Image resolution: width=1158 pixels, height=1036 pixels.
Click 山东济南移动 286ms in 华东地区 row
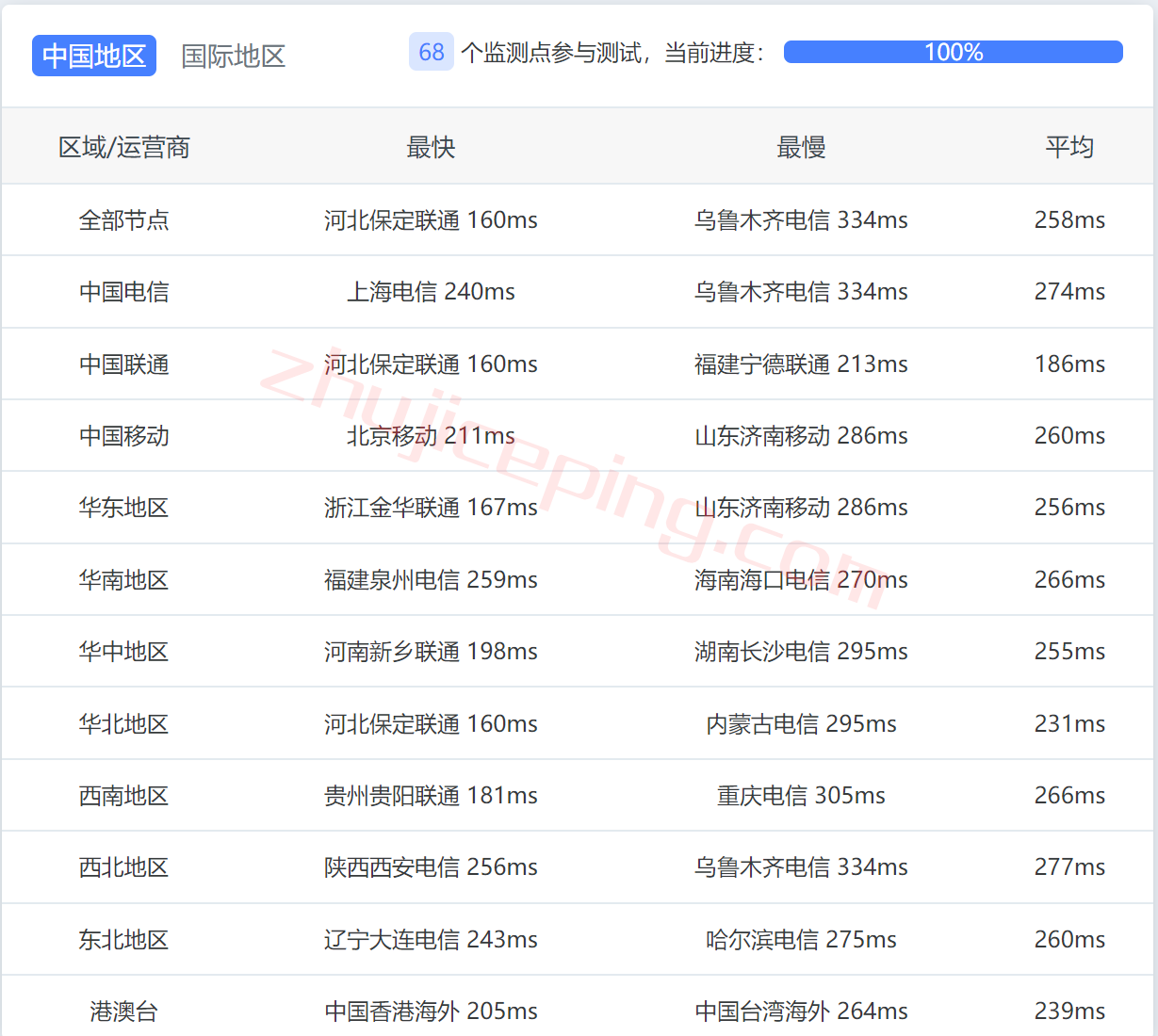801,507
